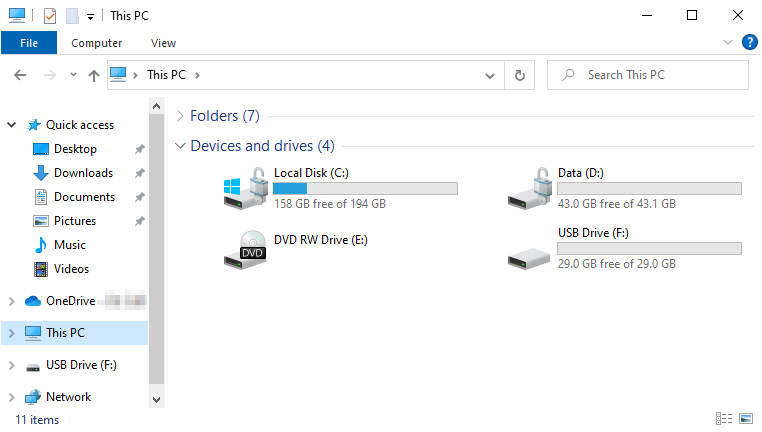Click the Properties quick access toolbar icon
The image size is (762, 432).
point(49,16)
